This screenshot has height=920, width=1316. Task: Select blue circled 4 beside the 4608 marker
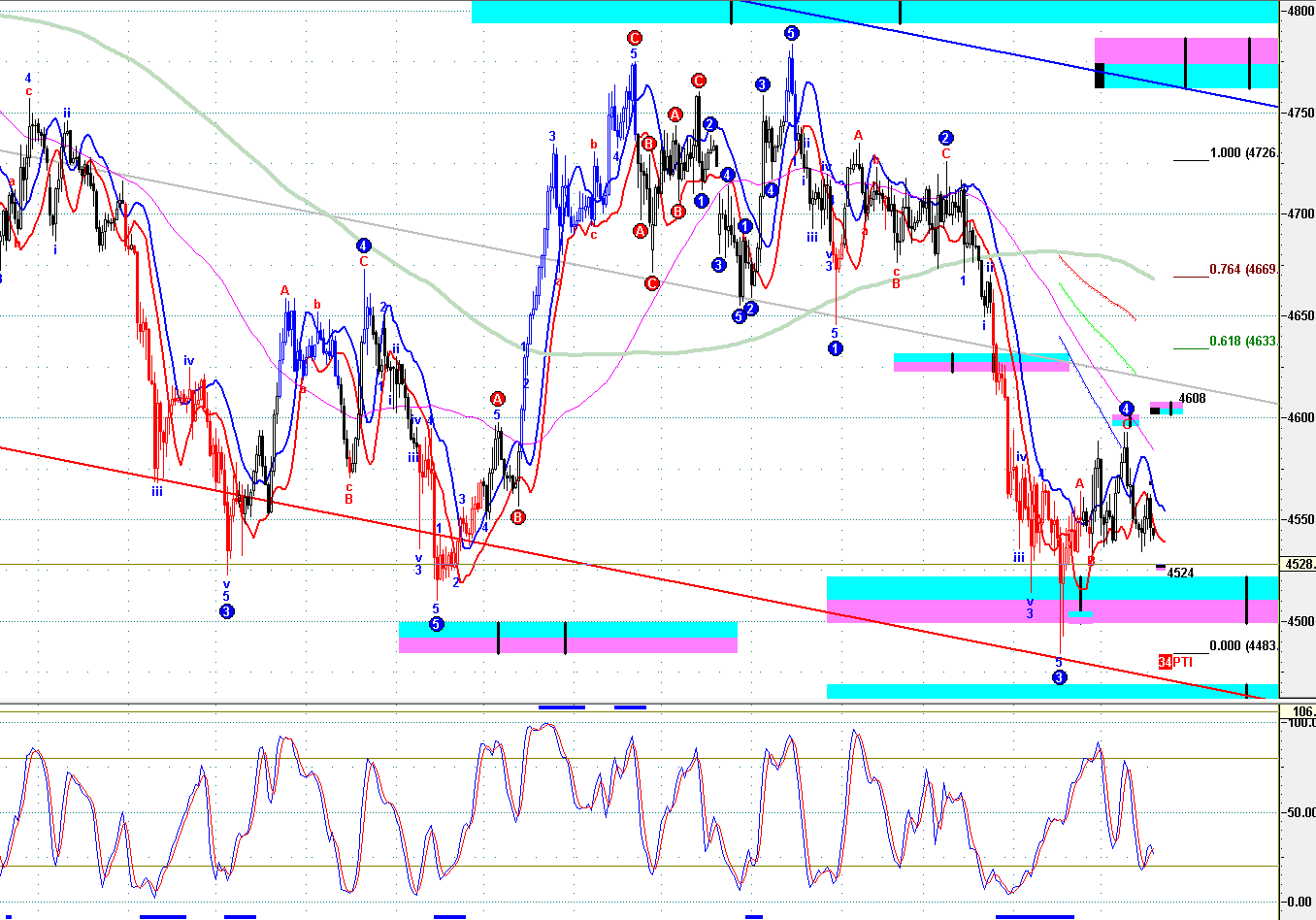coord(1126,409)
